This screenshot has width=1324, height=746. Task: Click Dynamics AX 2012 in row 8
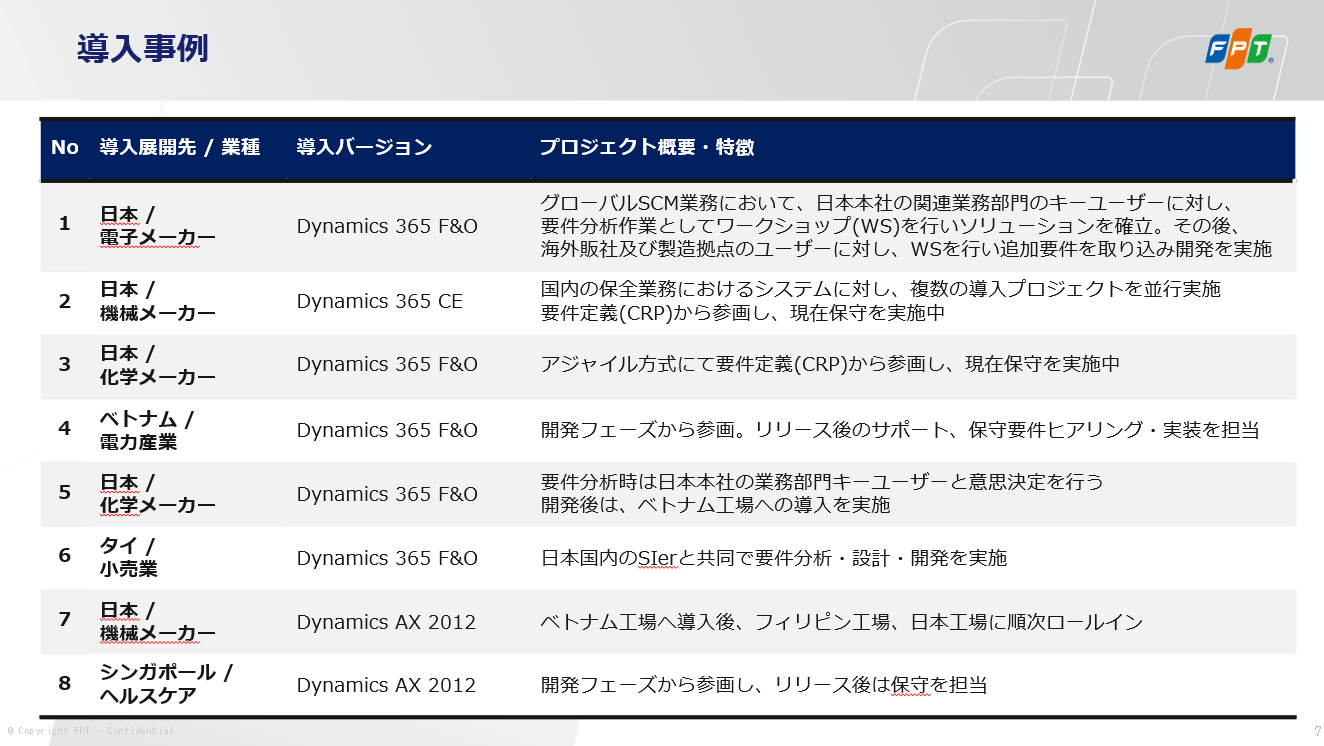tap(386, 685)
